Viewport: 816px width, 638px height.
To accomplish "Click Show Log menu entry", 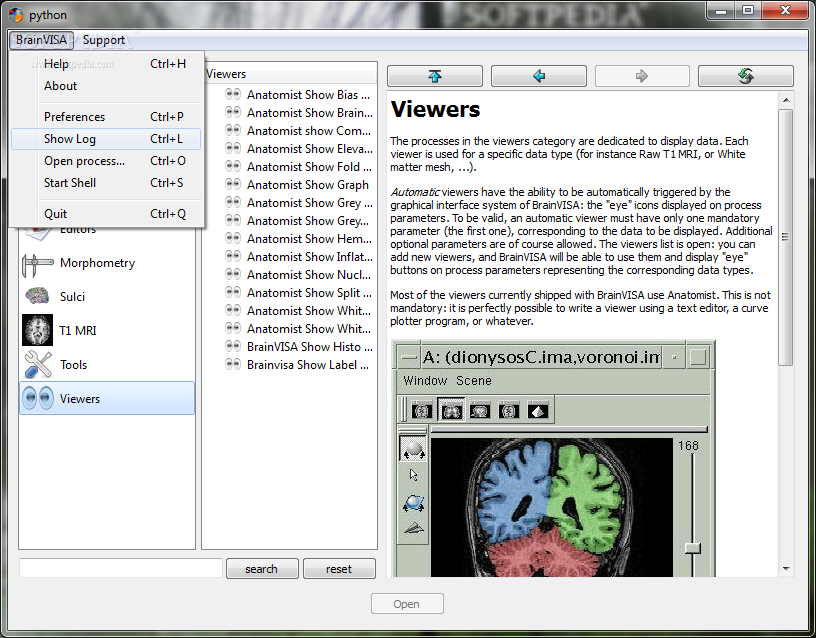I will click(106, 139).
